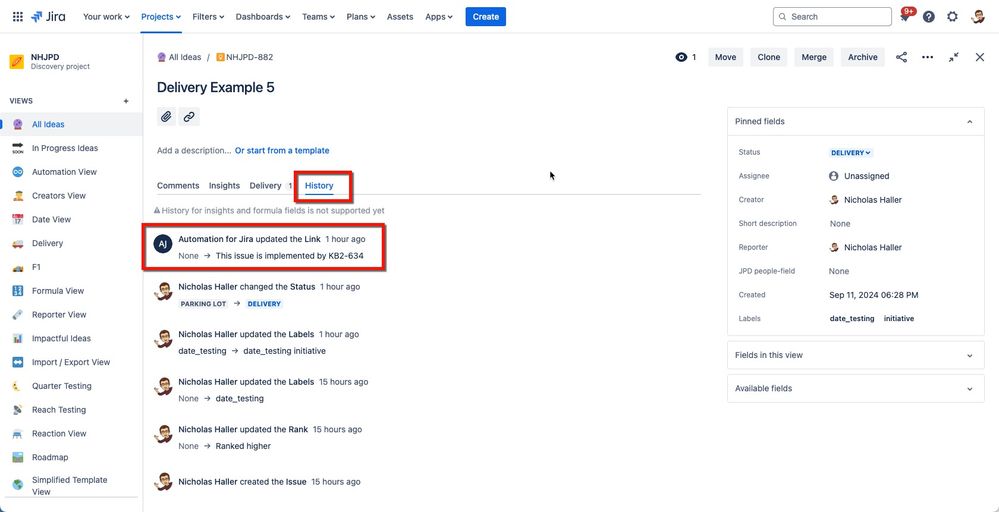The height and width of the screenshot is (512, 999).
Task: Open the more actions ellipsis menu
Action: coord(928,57)
